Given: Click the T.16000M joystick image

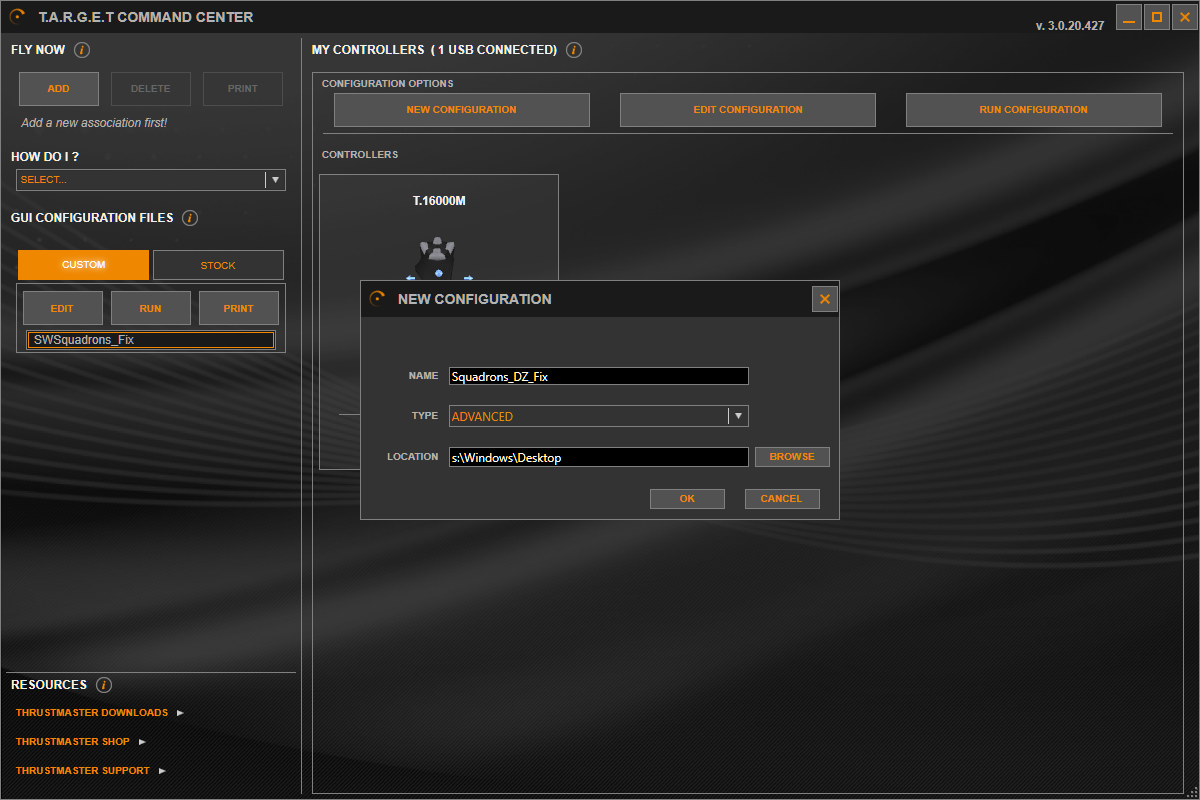Looking at the screenshot, I should click(439, 260).
